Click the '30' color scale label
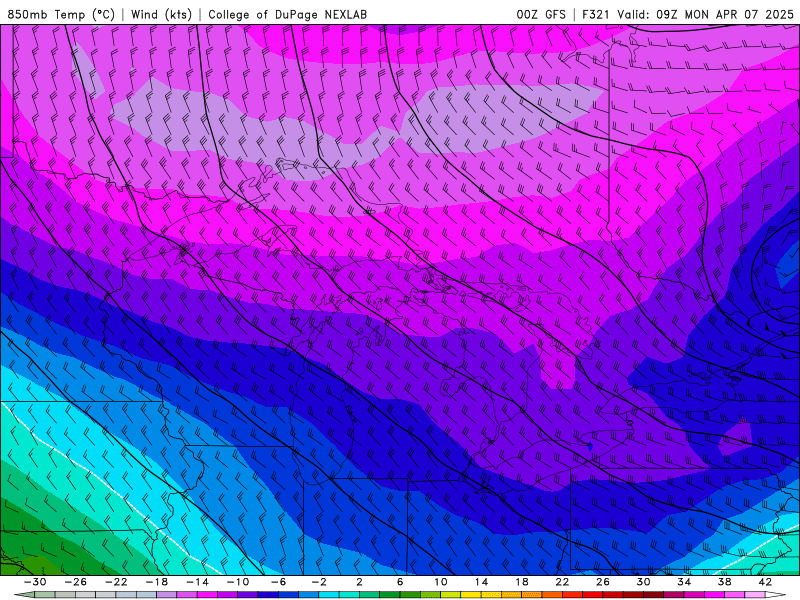The width and height of the screenshot is (800, 600). tap(643, 582)
